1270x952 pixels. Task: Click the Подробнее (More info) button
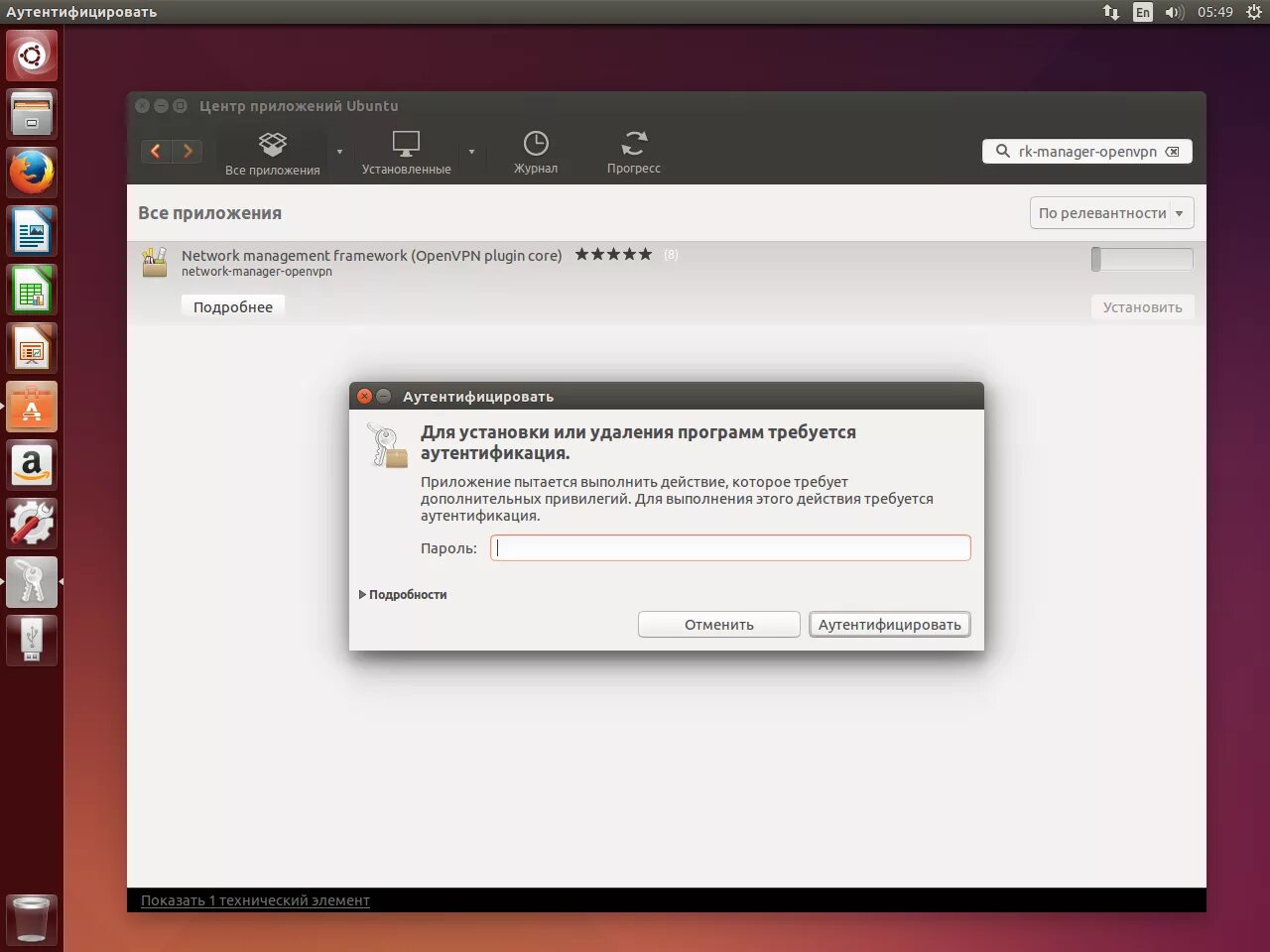233,307
